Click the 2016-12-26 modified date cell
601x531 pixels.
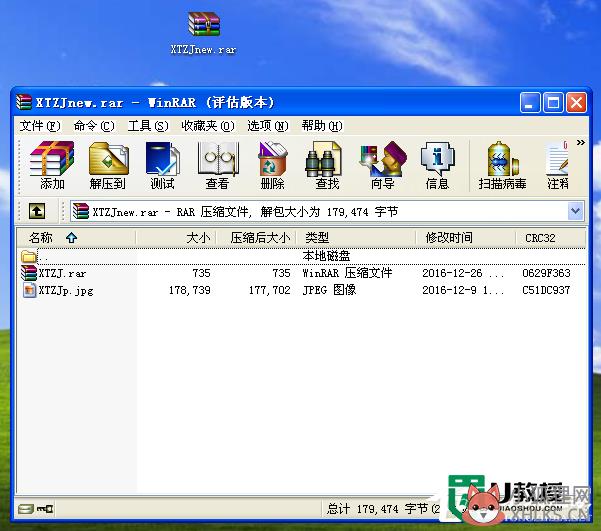(x=463, y=273)
